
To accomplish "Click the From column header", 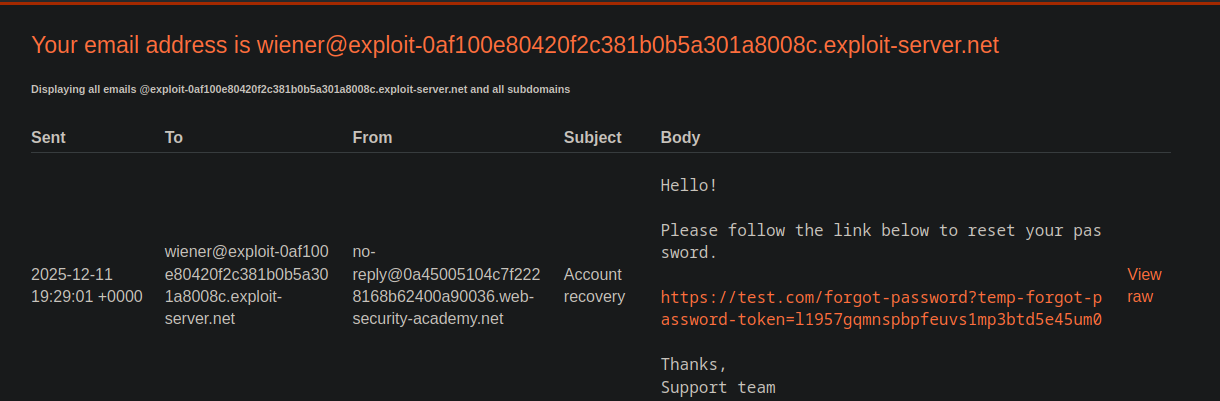I will pyautogui.click(x=372, y=137).
